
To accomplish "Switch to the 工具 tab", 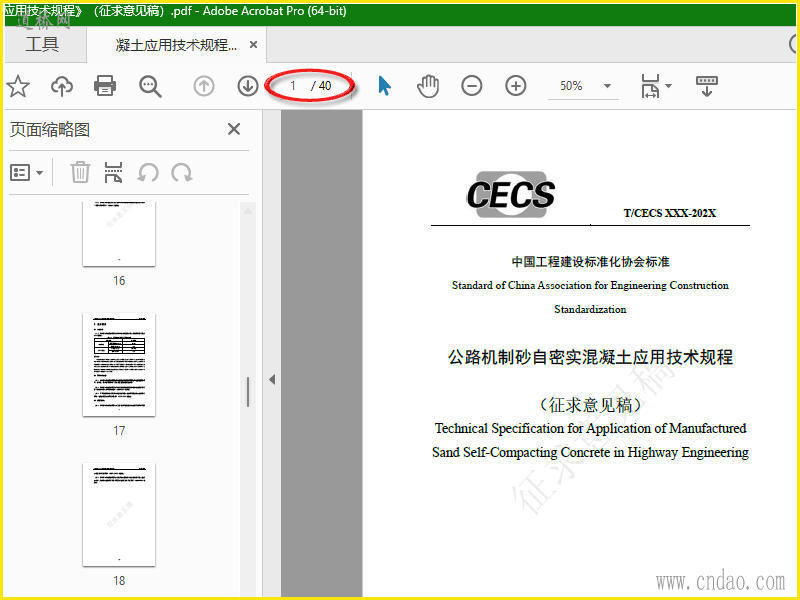I will 42,44.
